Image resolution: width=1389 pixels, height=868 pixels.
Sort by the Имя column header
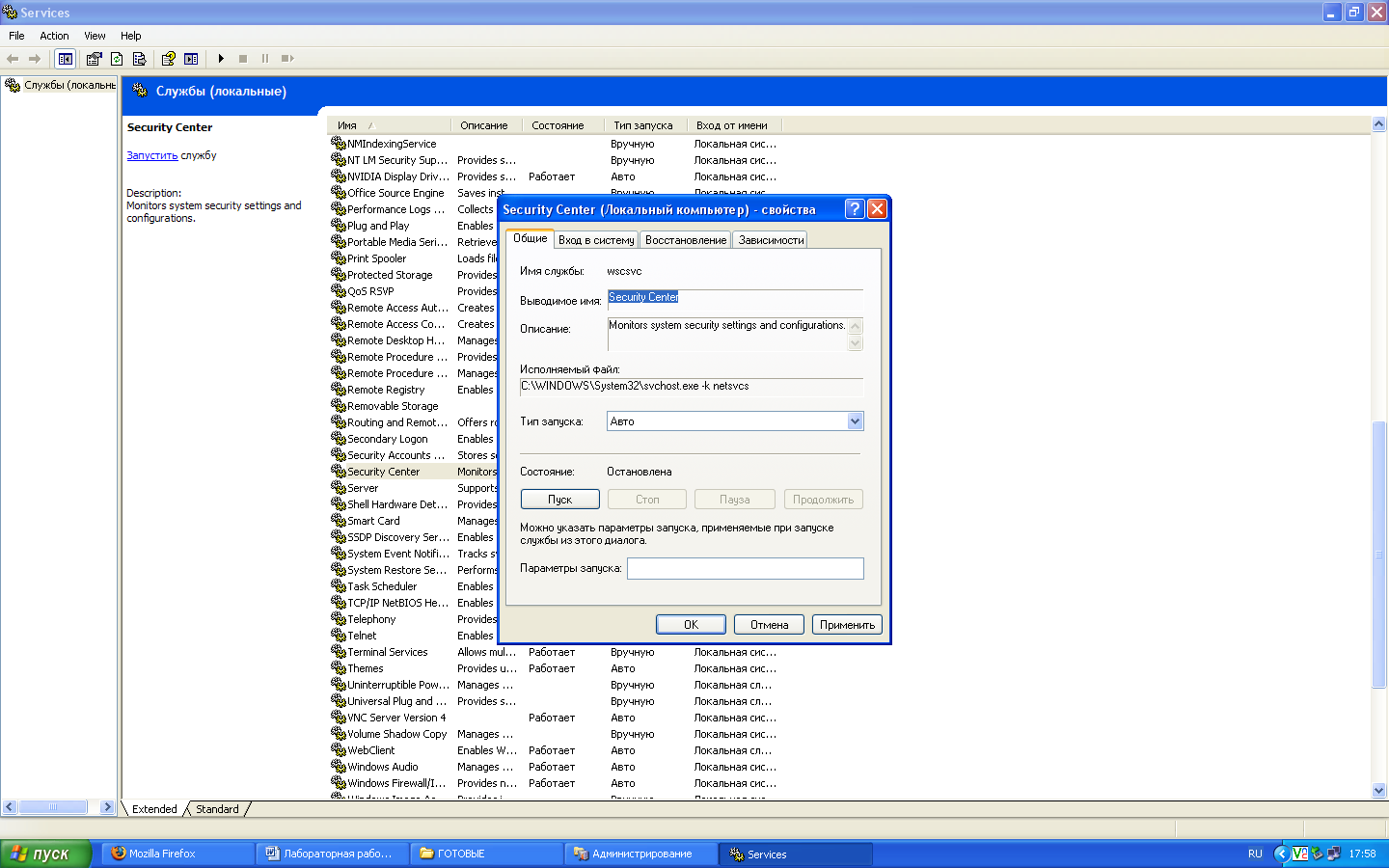[x=389, y=125]
